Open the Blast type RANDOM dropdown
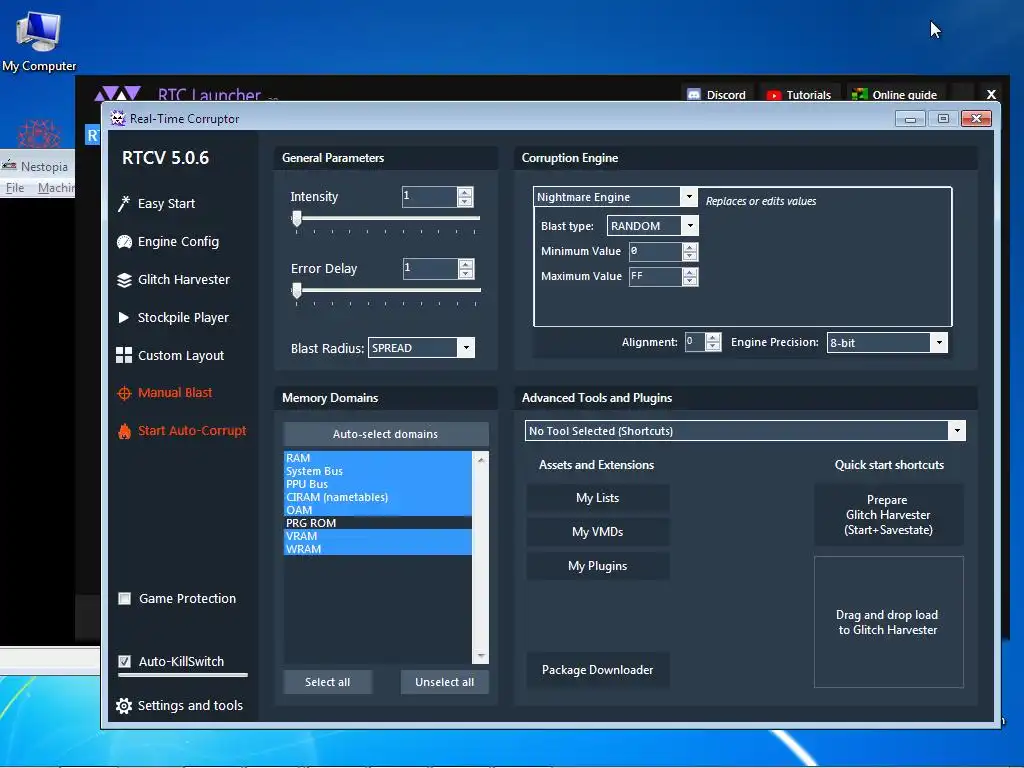This screenshot has width=1024, height=768. coord(690,226)
